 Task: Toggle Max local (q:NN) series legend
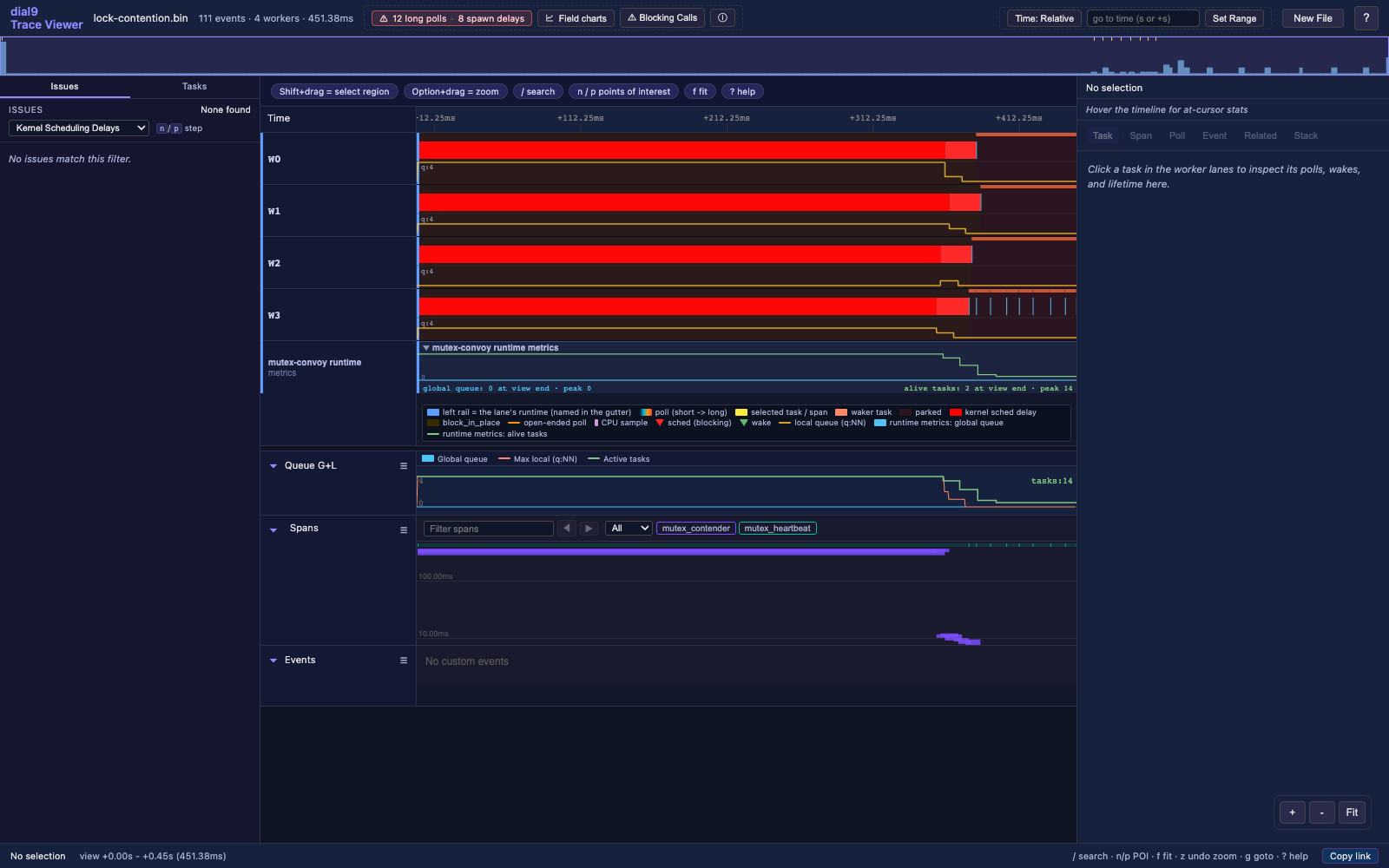coord(537,459)
